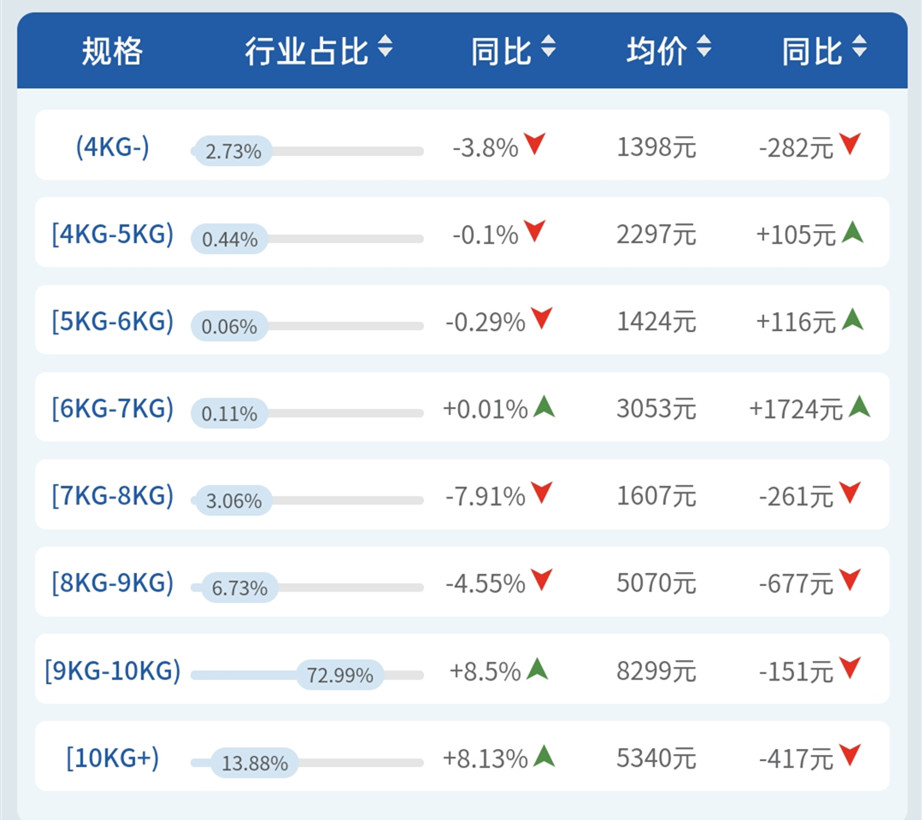Select the [9KG-10KG) specification label
Image resolution: width=922 pixels, height=820 pixels.
[x=112, y=670]
